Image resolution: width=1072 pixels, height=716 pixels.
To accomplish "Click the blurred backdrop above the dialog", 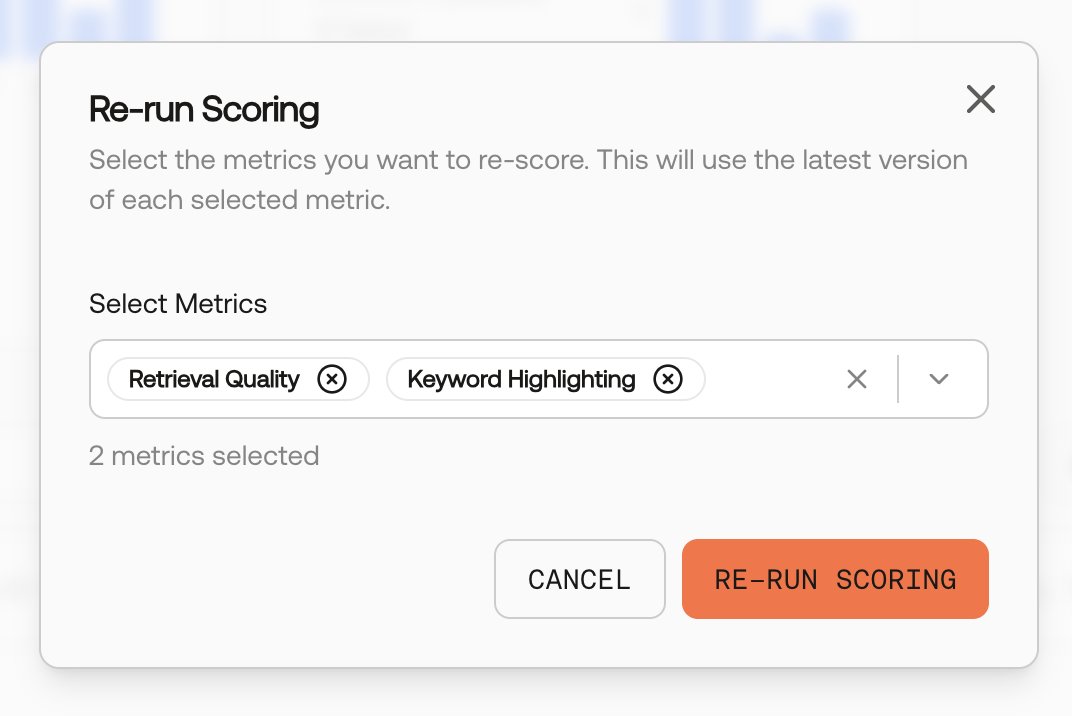I will tap(536, 19).
